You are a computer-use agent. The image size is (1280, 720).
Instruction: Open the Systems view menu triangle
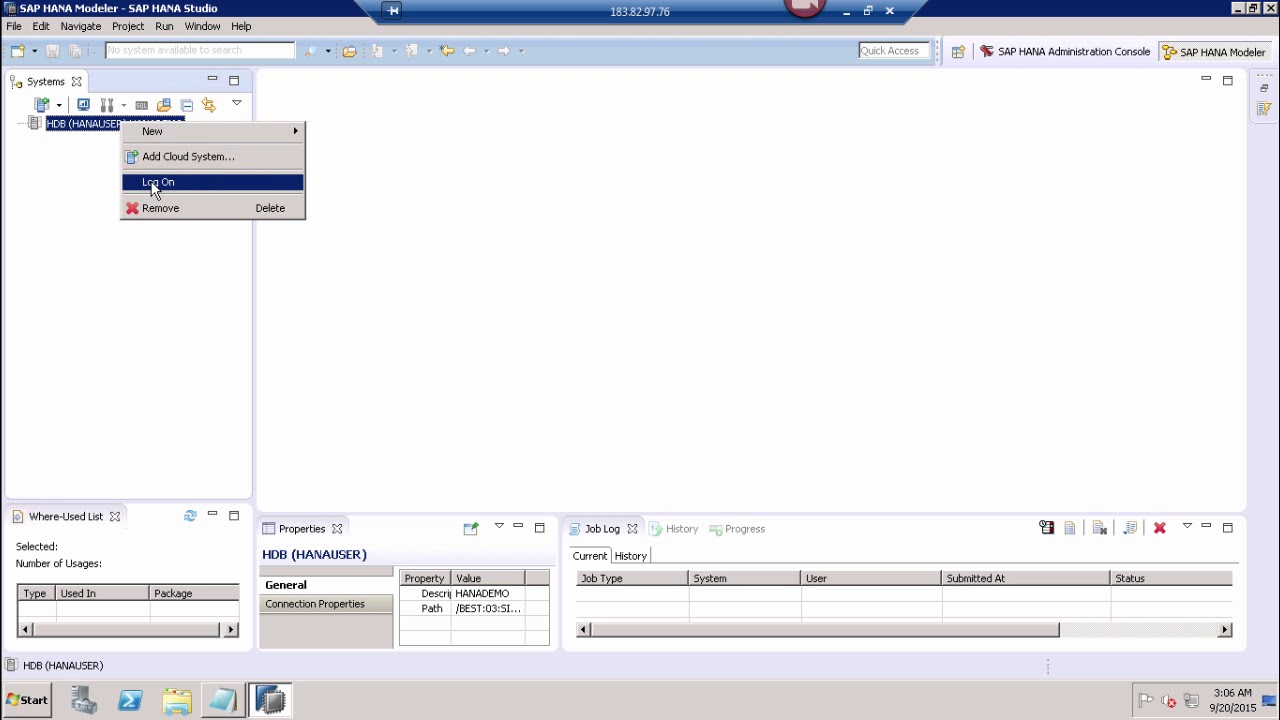pyautogui.click(x=237, y=103)
